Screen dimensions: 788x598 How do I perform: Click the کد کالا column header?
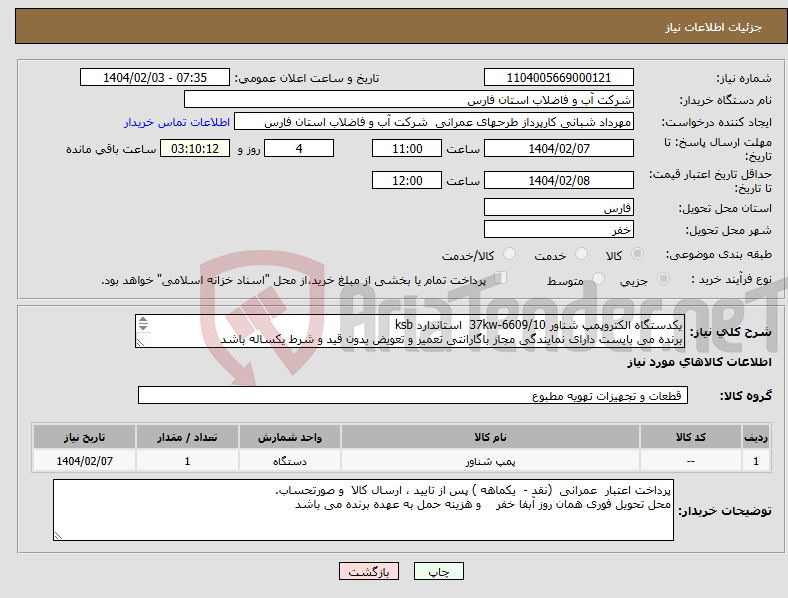(x=691, y=437)
